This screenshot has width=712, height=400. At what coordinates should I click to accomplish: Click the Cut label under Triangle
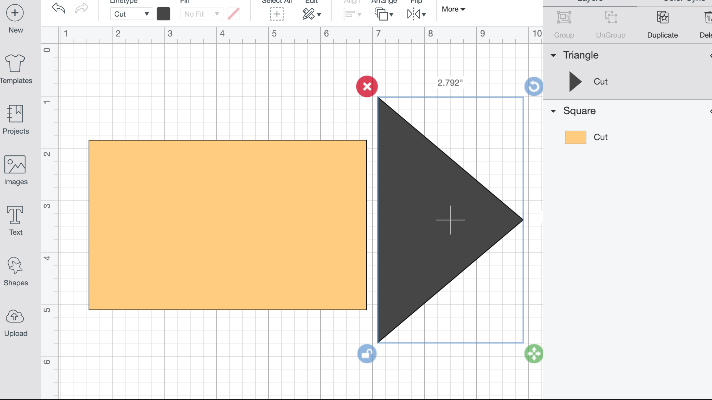click(600, 82)
